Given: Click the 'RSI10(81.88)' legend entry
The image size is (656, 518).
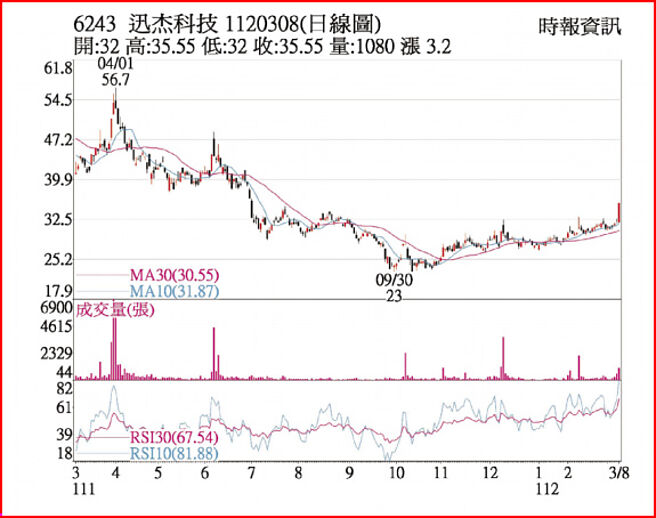Looking at the screenshot, I should pos(174,453).
